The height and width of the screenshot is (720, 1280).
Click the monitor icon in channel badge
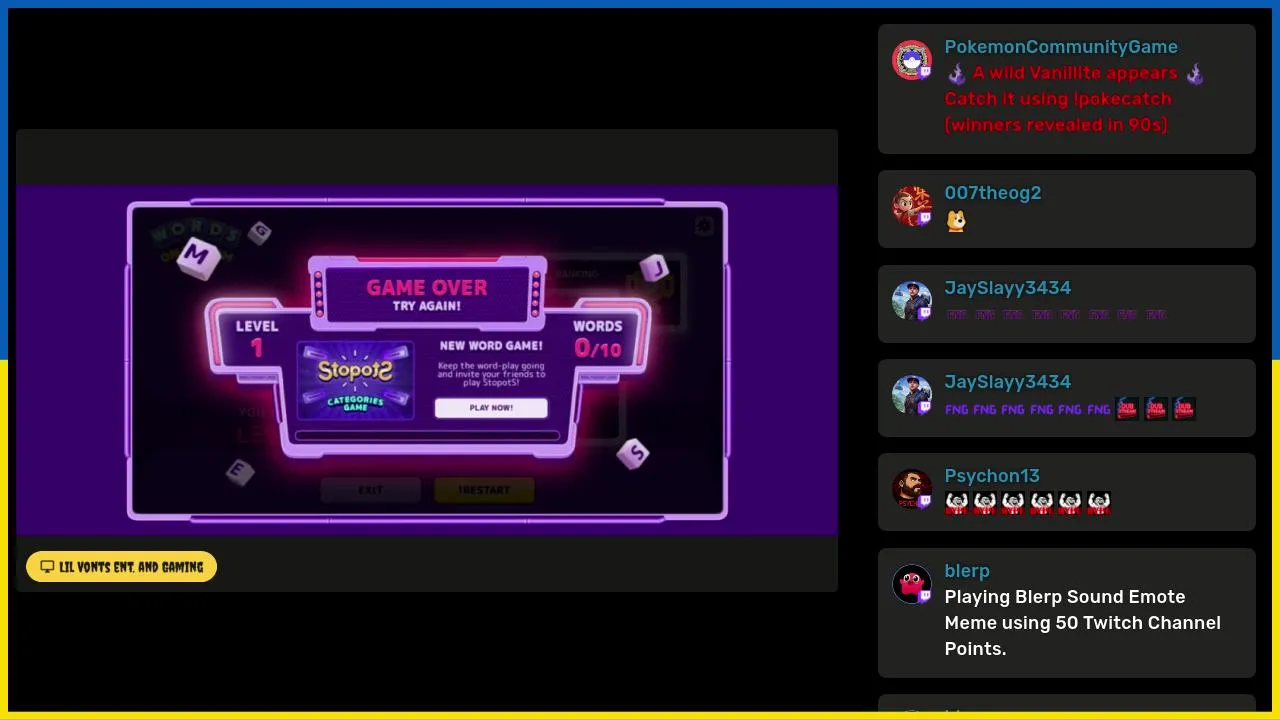(47, 567)
